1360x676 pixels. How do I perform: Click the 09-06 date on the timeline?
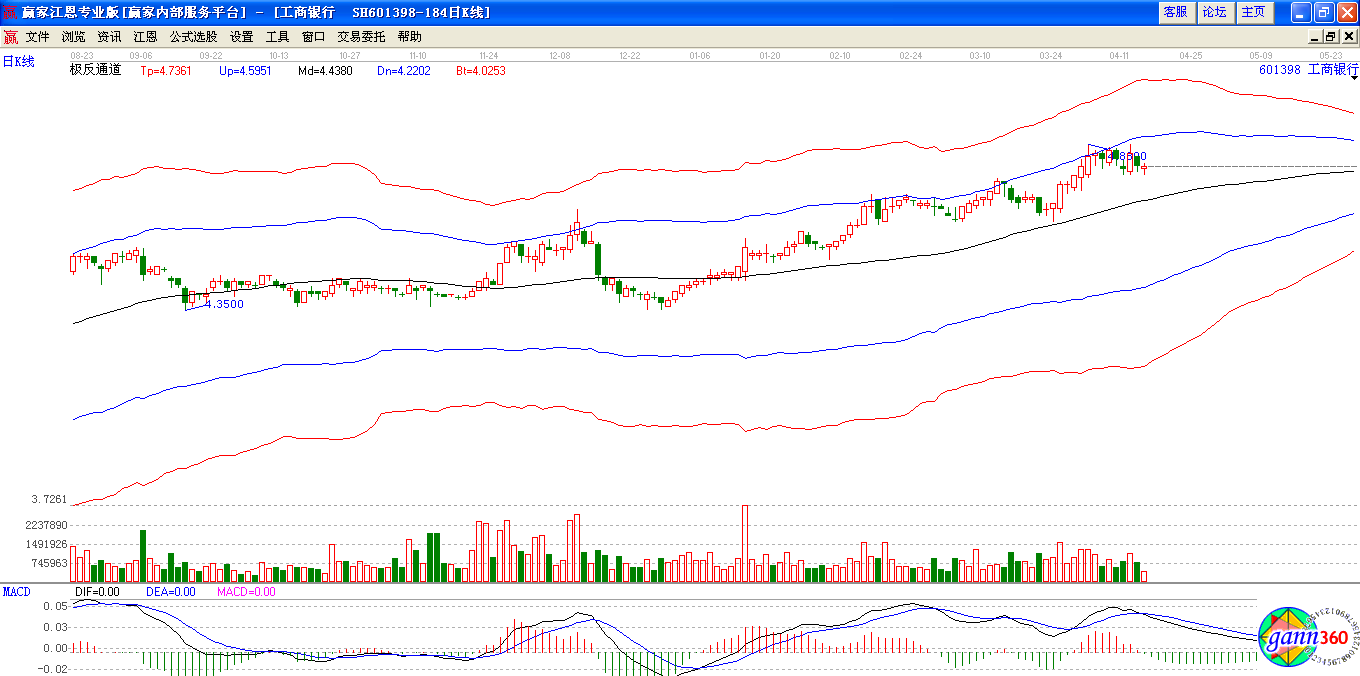[x=141, y=55]
